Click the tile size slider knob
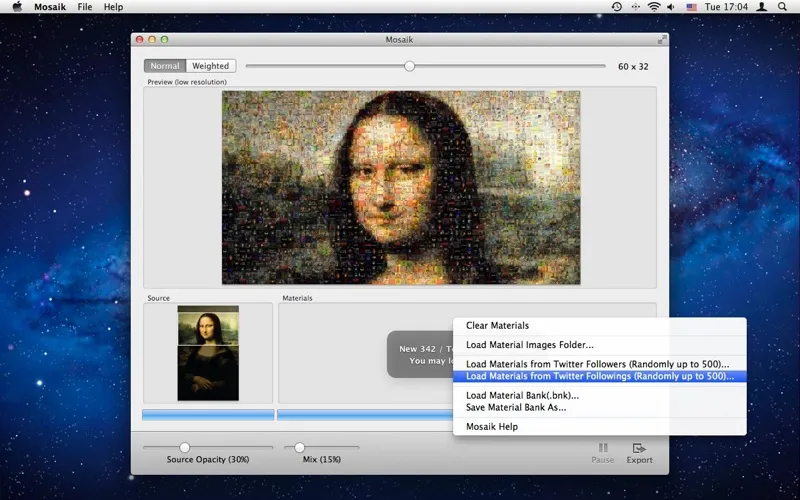 tap(409, 66)
